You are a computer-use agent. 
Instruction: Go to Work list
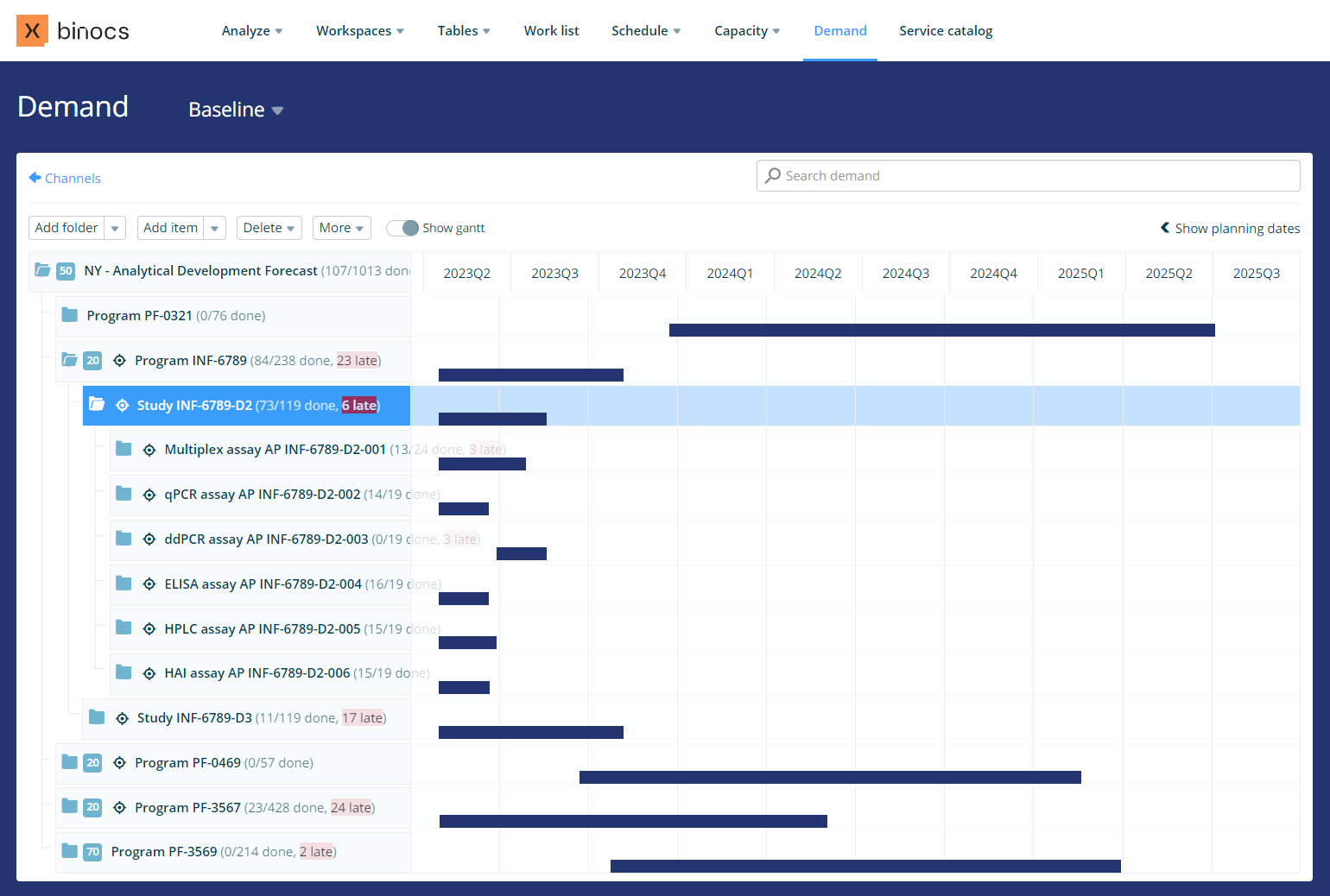click(x=551, y=31)
